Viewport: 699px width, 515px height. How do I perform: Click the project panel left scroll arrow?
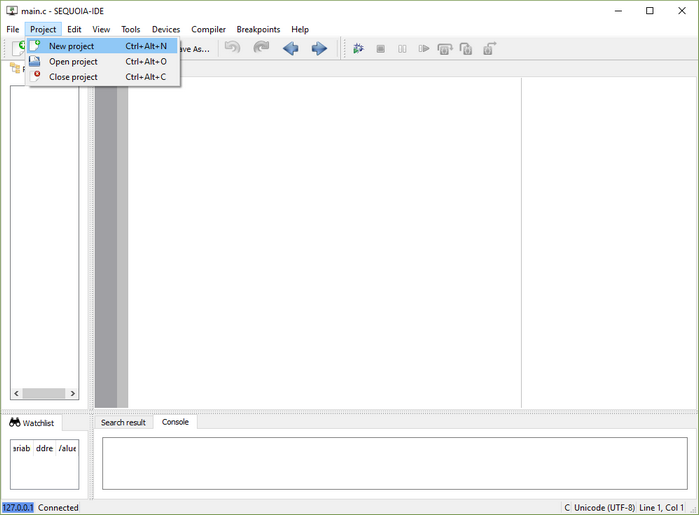[x=16, y=393]
